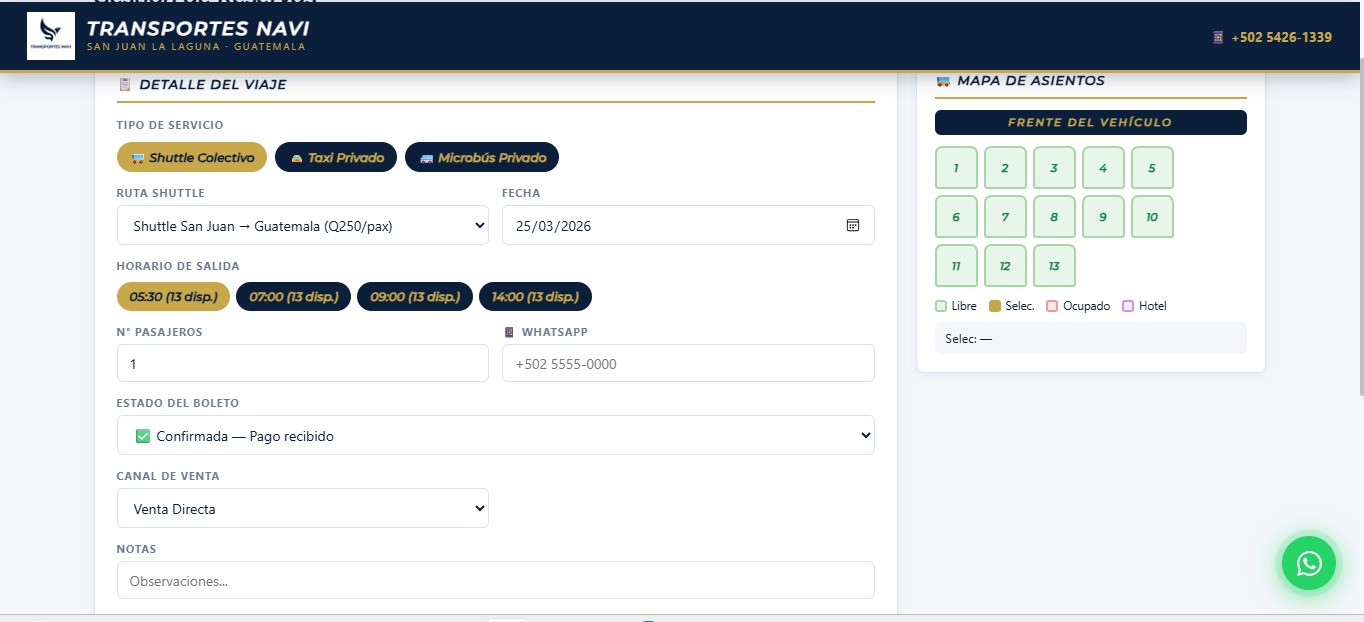
Task: Select seat number 1 on map
Action: (956, 168)
